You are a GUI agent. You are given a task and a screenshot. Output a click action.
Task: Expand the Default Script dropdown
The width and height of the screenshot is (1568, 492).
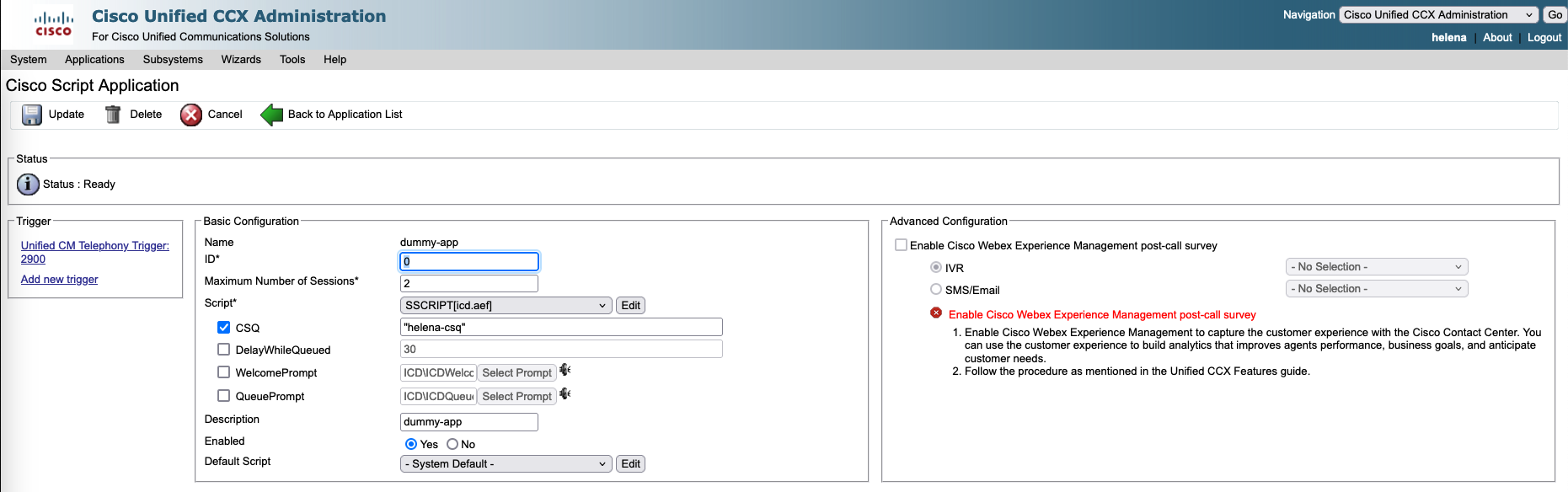[x=506, y=464]
